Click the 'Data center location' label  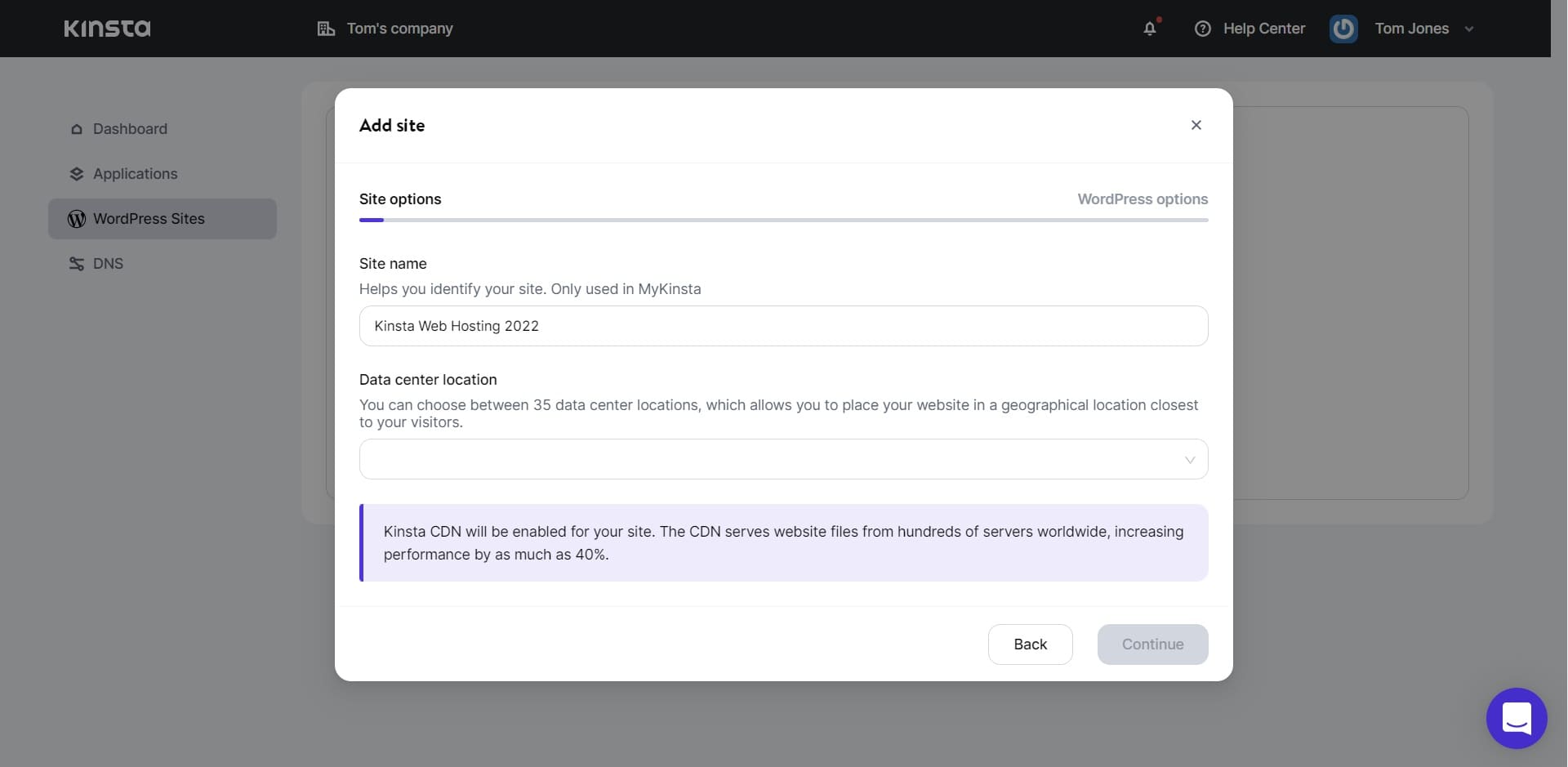(x=428, y=380)
